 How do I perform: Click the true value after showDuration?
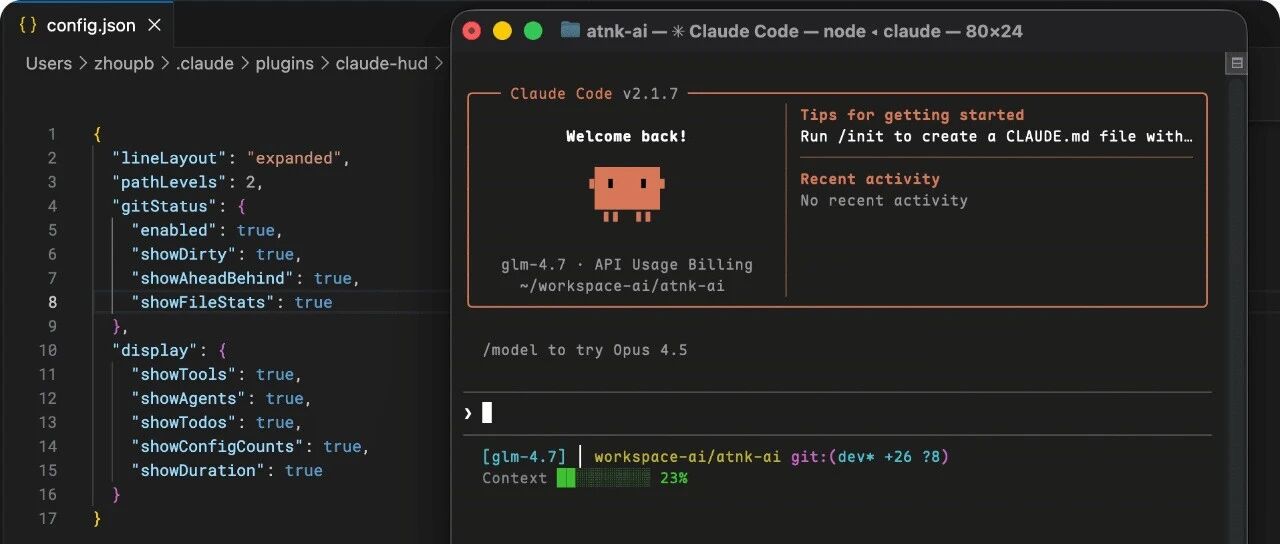304,470
